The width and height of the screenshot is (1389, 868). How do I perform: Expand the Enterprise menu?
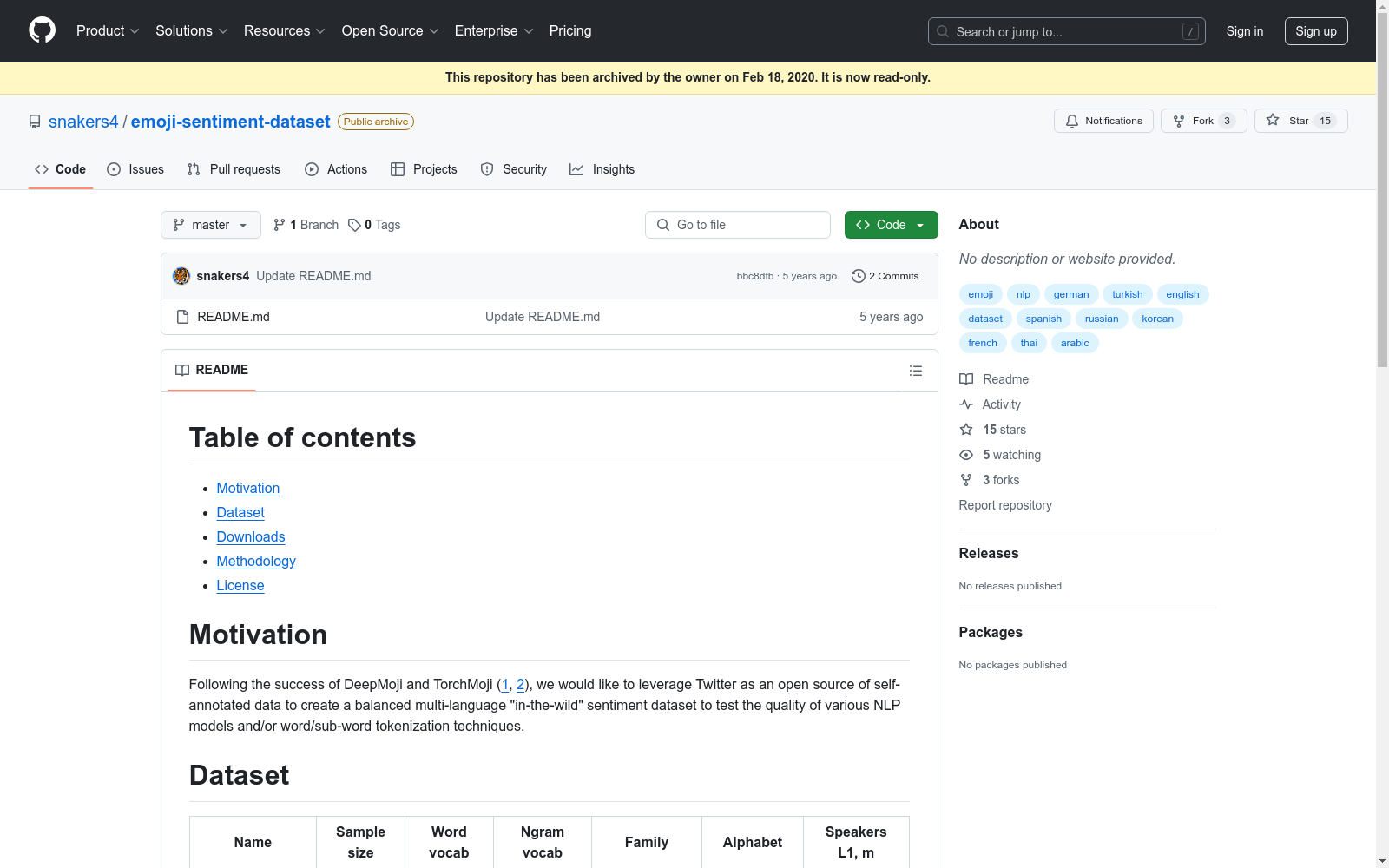494,31
